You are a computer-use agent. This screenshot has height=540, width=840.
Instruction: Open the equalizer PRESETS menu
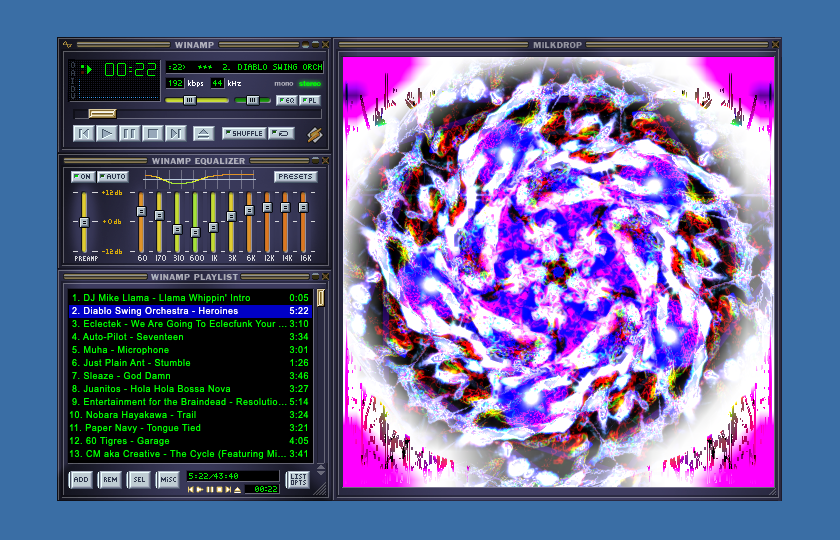point(296,177)
